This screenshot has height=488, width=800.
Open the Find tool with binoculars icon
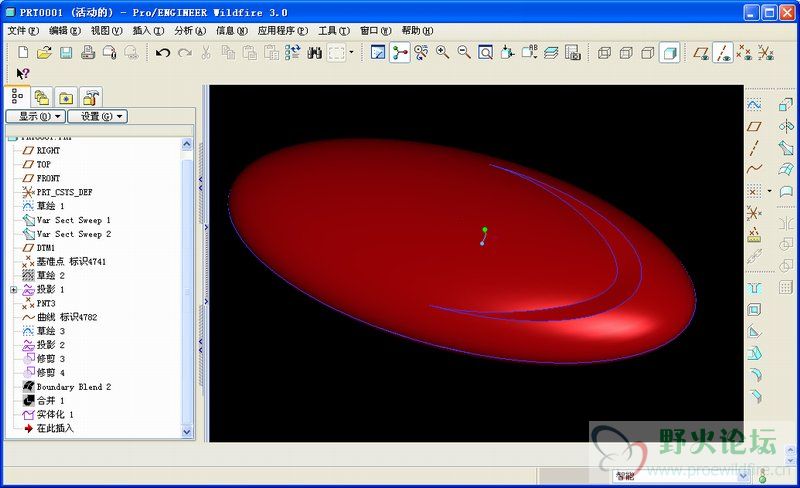(x=314, y=53)
